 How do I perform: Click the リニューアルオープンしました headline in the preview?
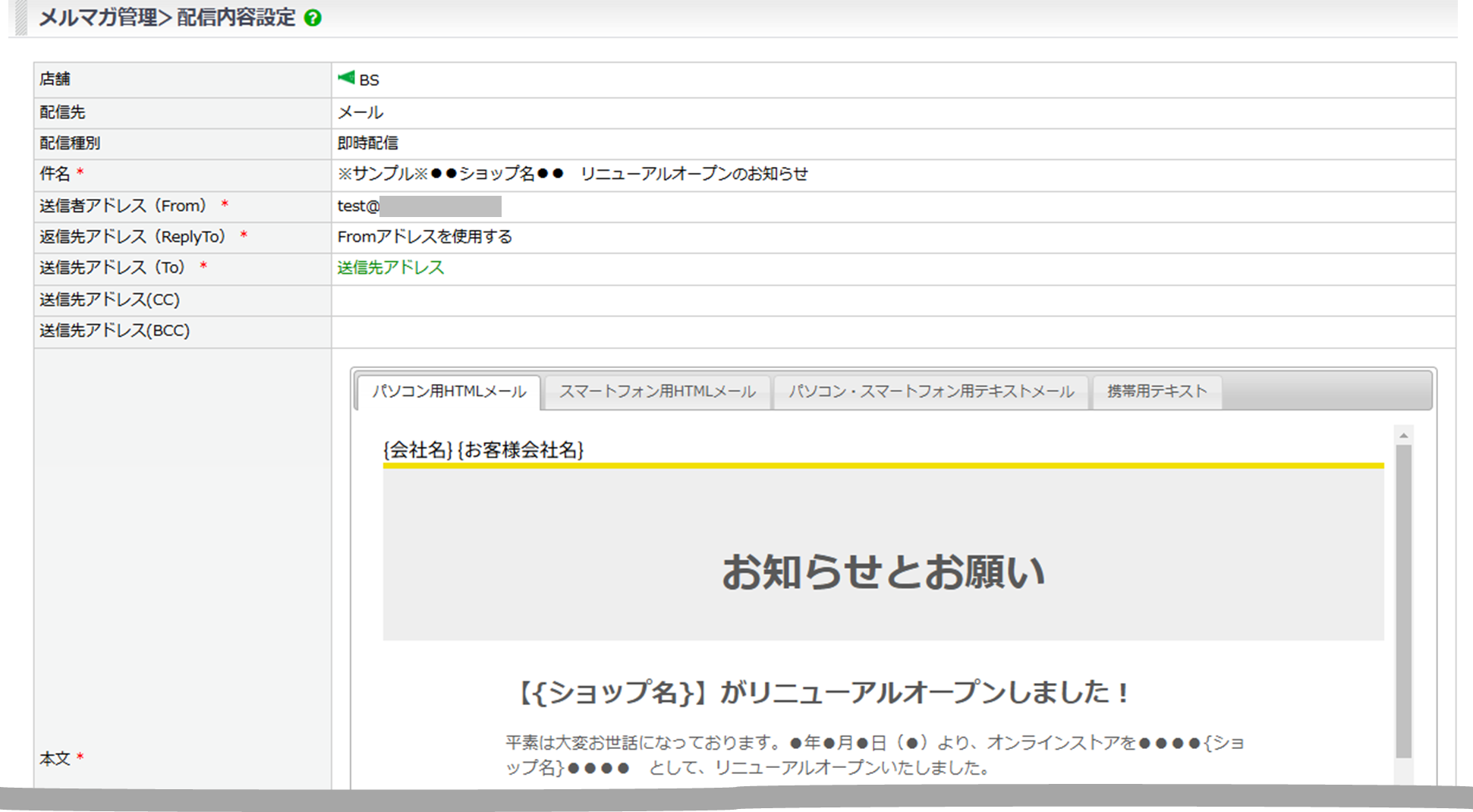[x=823, y=692]
